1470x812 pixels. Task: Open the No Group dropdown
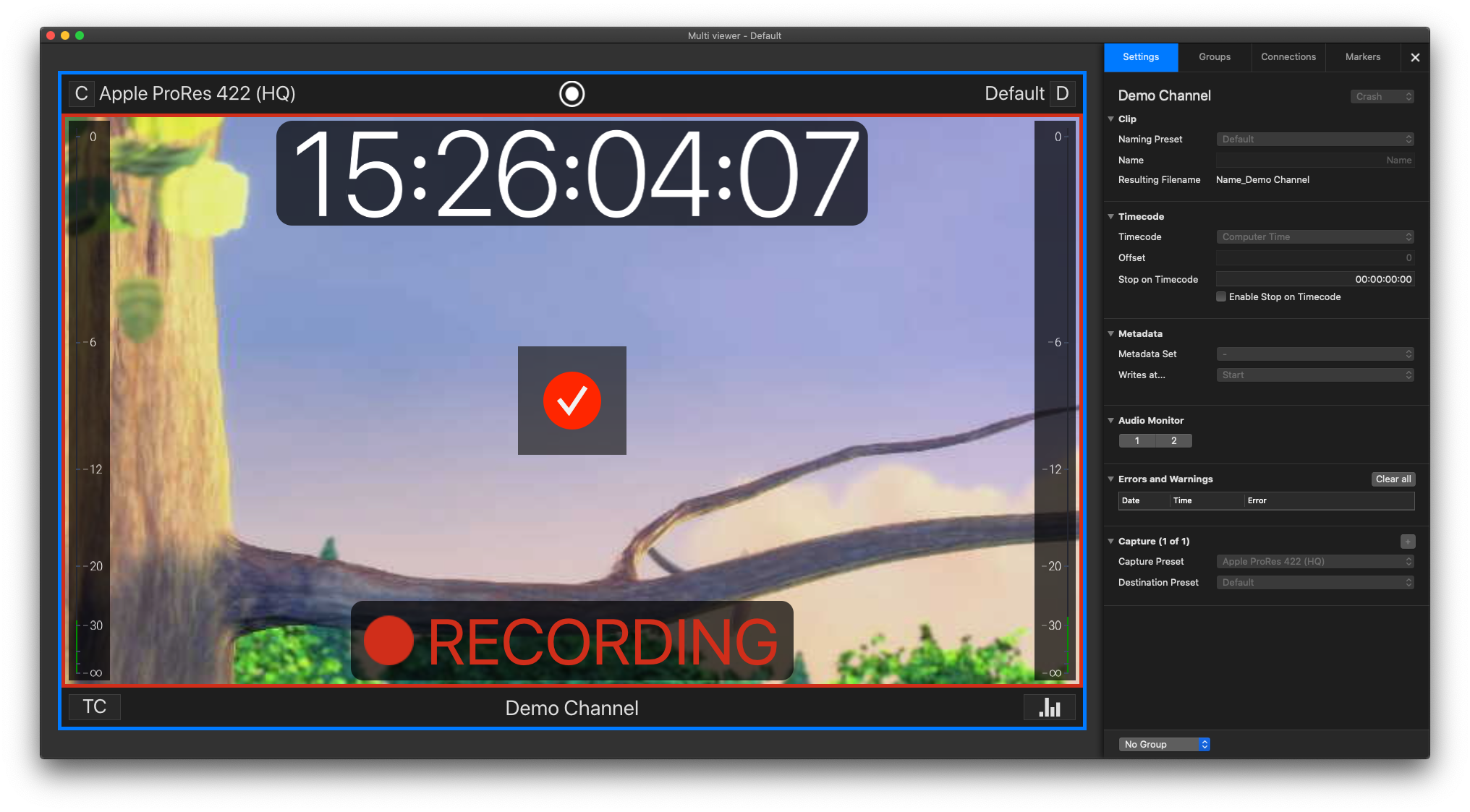(x=1164, y=745)
